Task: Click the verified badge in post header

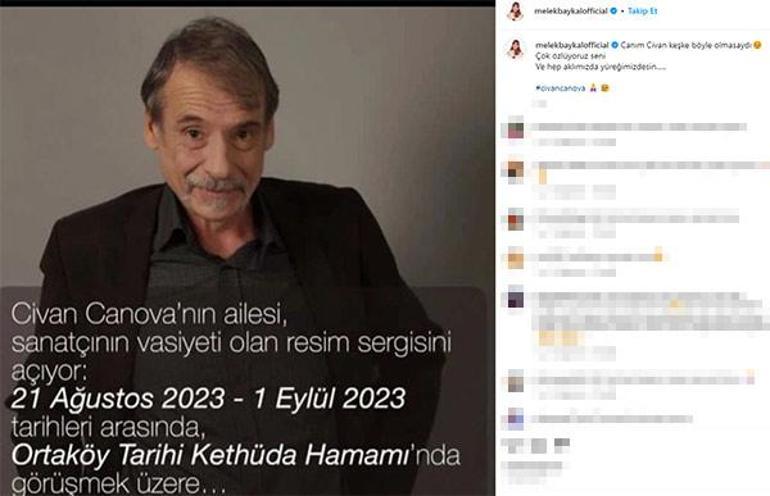Action: tap(613, 11)
